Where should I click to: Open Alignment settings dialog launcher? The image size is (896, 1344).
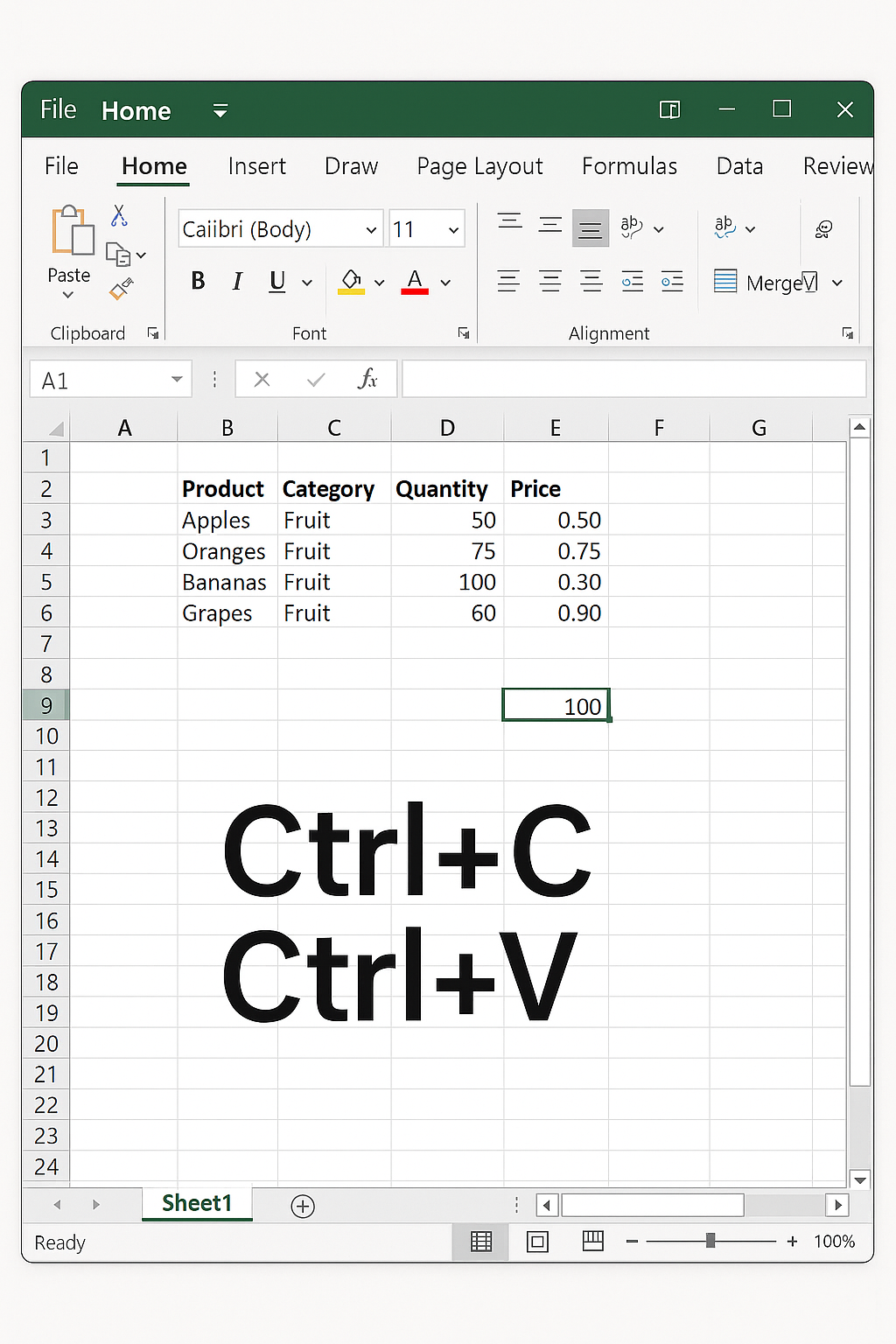pyautogui.click(x=847, y=333)
